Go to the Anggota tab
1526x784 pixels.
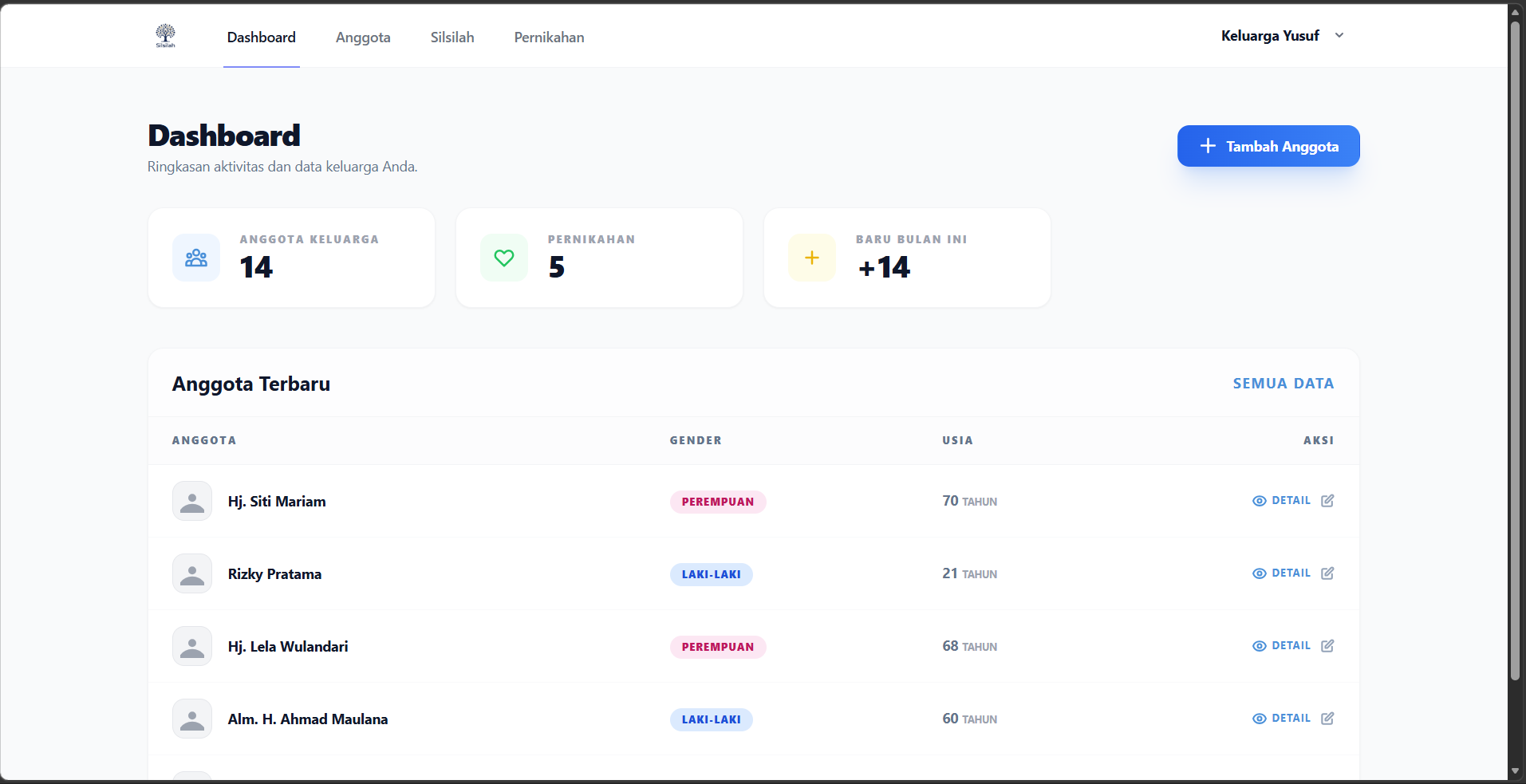click(x=363, y=37)
